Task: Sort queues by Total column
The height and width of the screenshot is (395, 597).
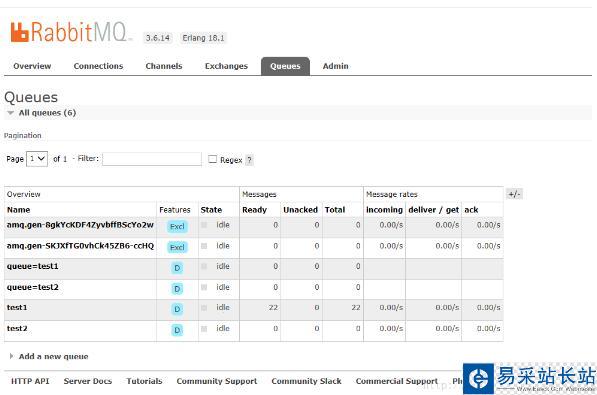Action: [335, 210]
